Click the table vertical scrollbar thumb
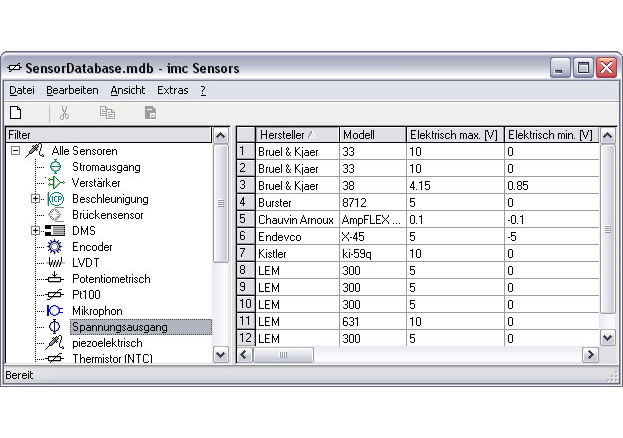Screen dimensions: 623x438 (x=608, y=229)
